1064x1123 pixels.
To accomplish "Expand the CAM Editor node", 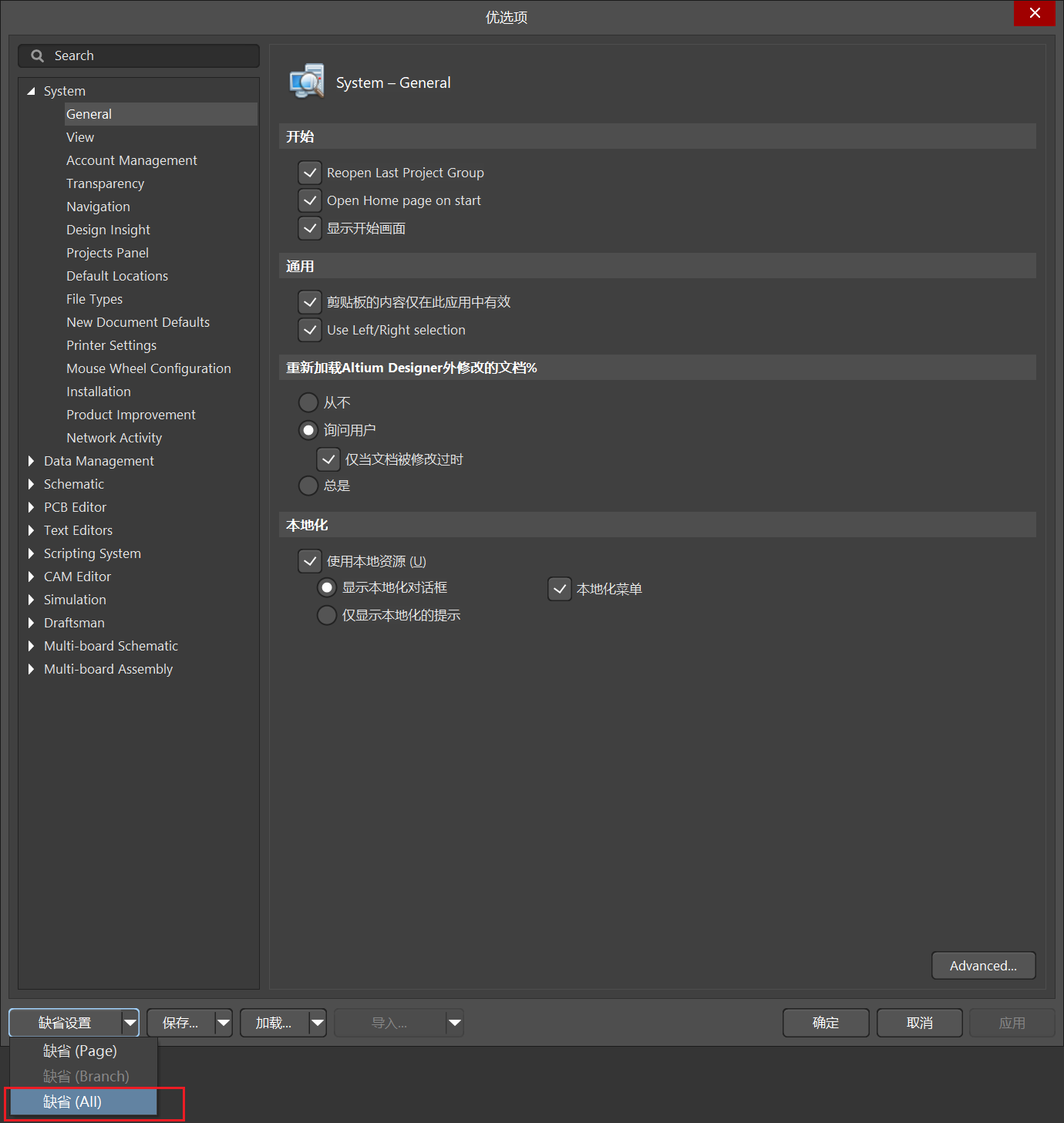I will click(x=31, y=577).
